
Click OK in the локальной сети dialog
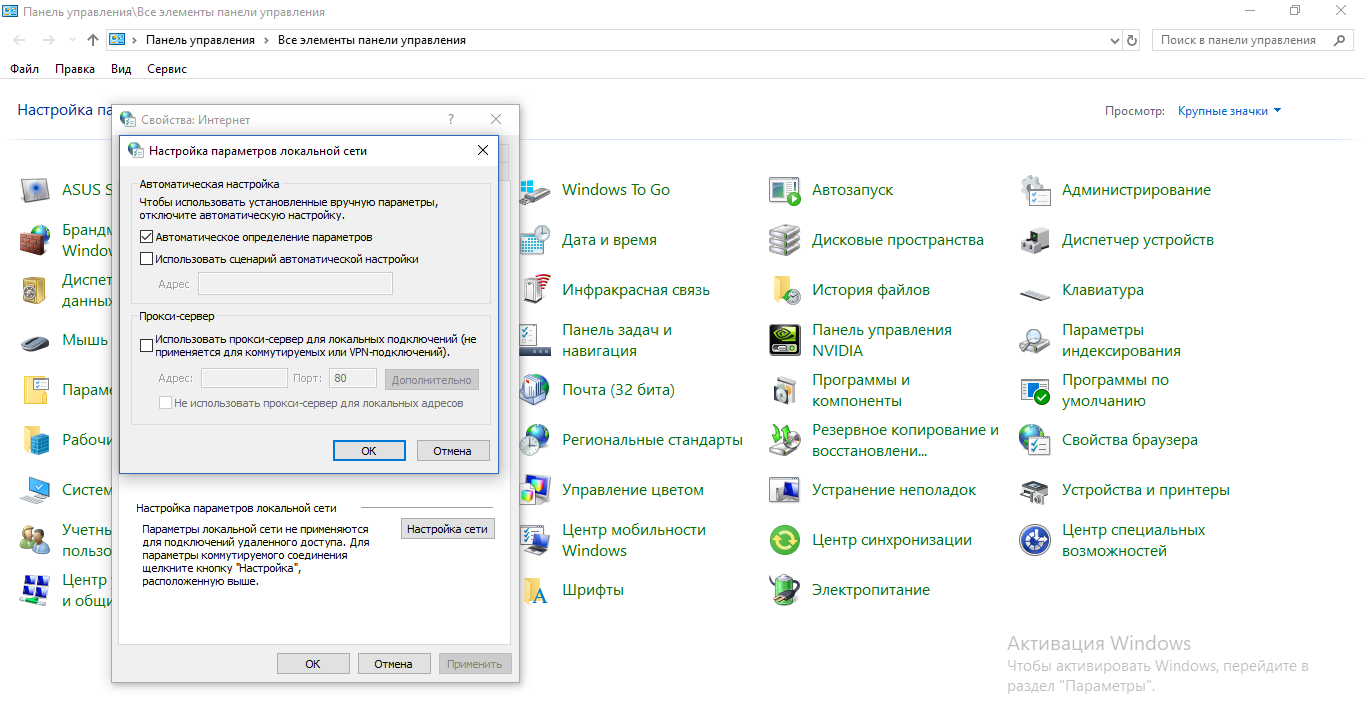[369, 451]
